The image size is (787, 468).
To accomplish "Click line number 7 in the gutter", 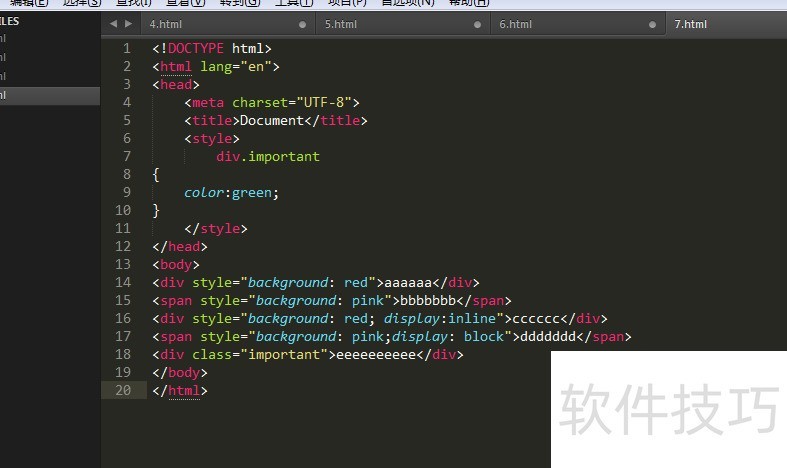I will pyautogui.click(x=127, y=156).
